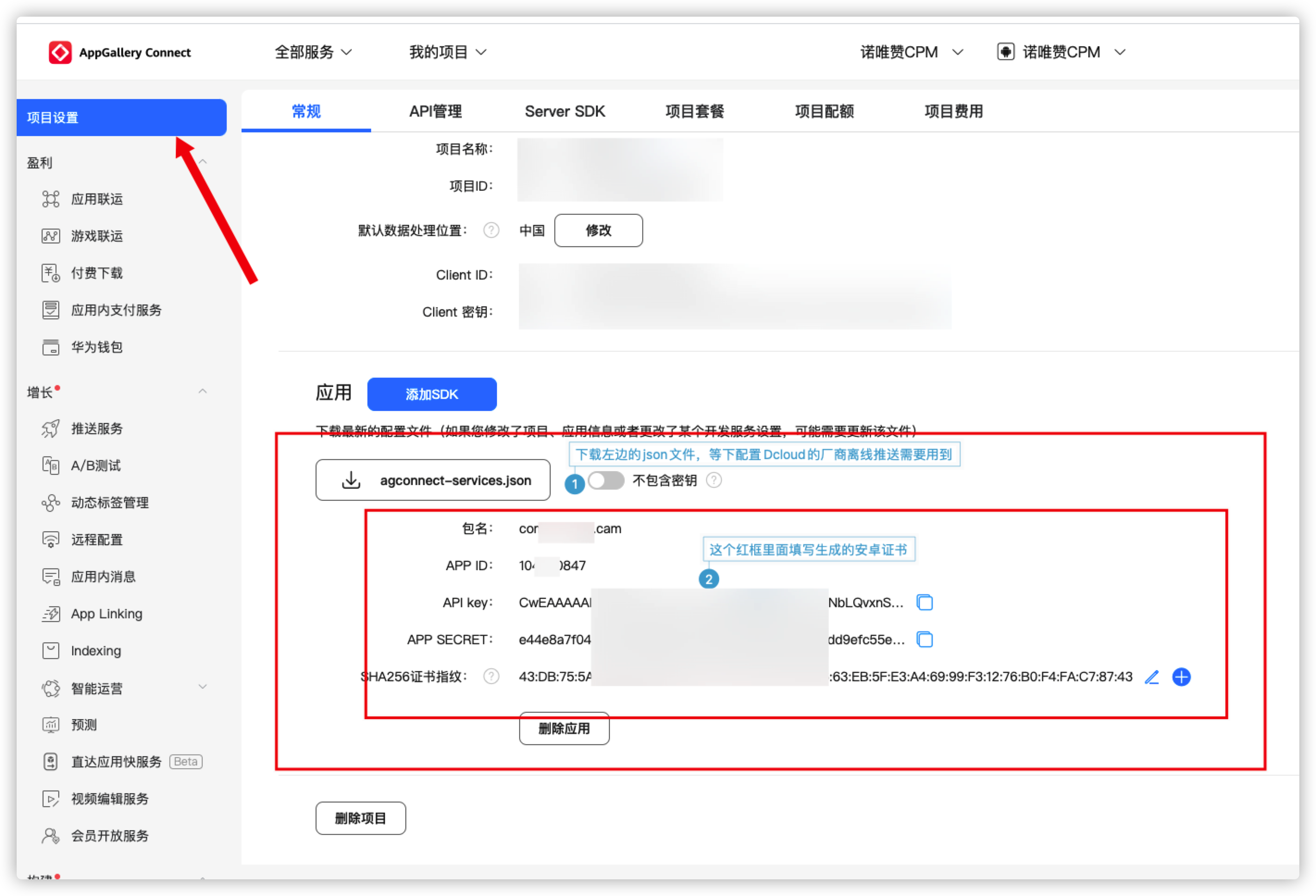Copy the APP SECRET value
Viewport: 1316px width, 896px height.
(924, 640)
